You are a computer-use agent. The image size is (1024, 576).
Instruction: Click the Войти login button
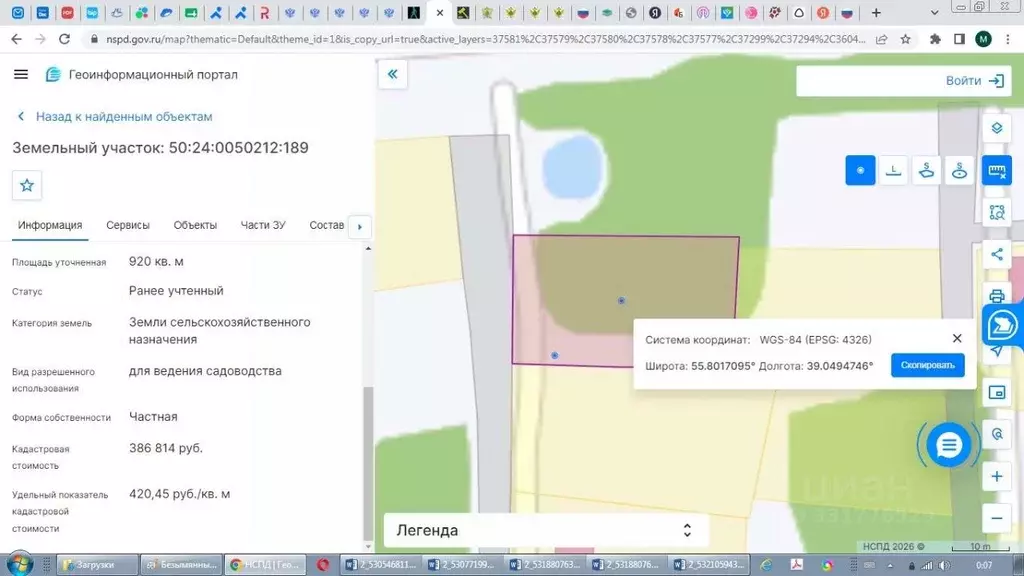point(974,81)
